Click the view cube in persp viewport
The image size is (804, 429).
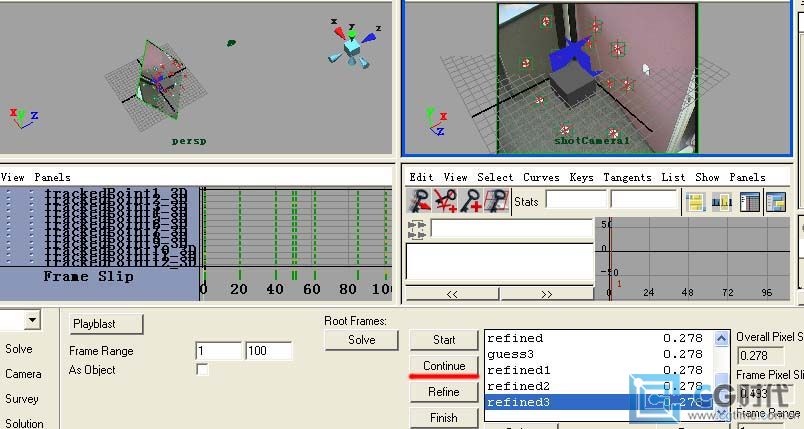[x=351, y=48]
